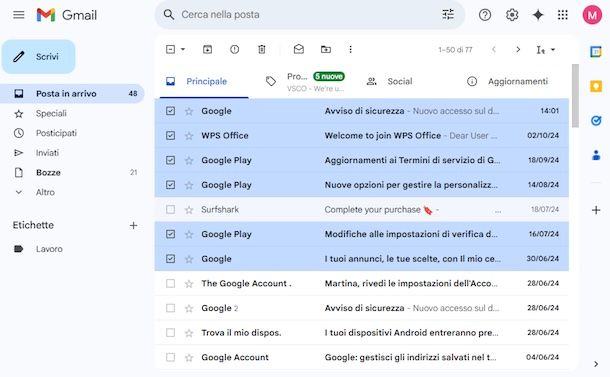Star the WPS Office email
The height and width of the screenshot is (377, 610).
coord(189,136)
